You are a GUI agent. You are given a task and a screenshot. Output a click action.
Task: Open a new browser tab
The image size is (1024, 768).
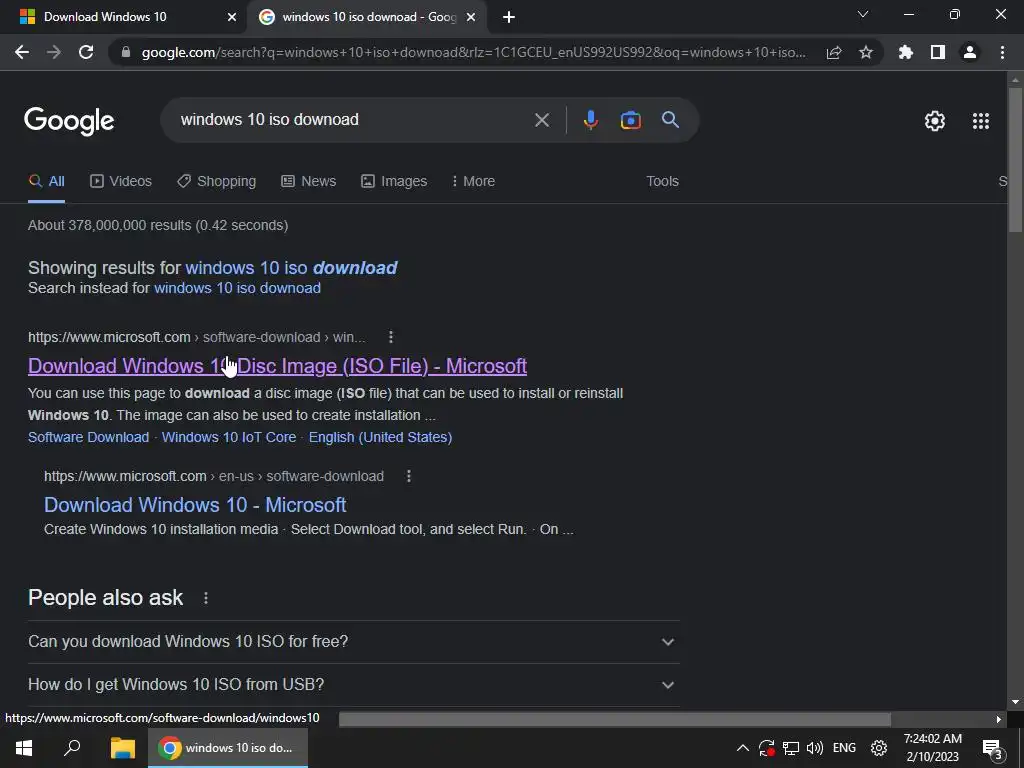[x=509, y=17]
